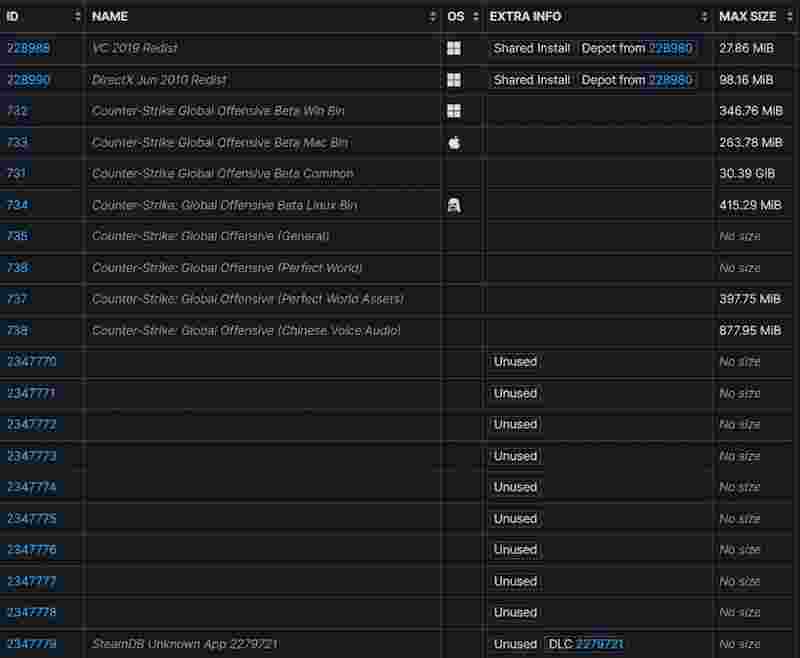Screen dimensions: 800x658
Task: Sort by MAX SIZE column header
Action: (747, 17)
